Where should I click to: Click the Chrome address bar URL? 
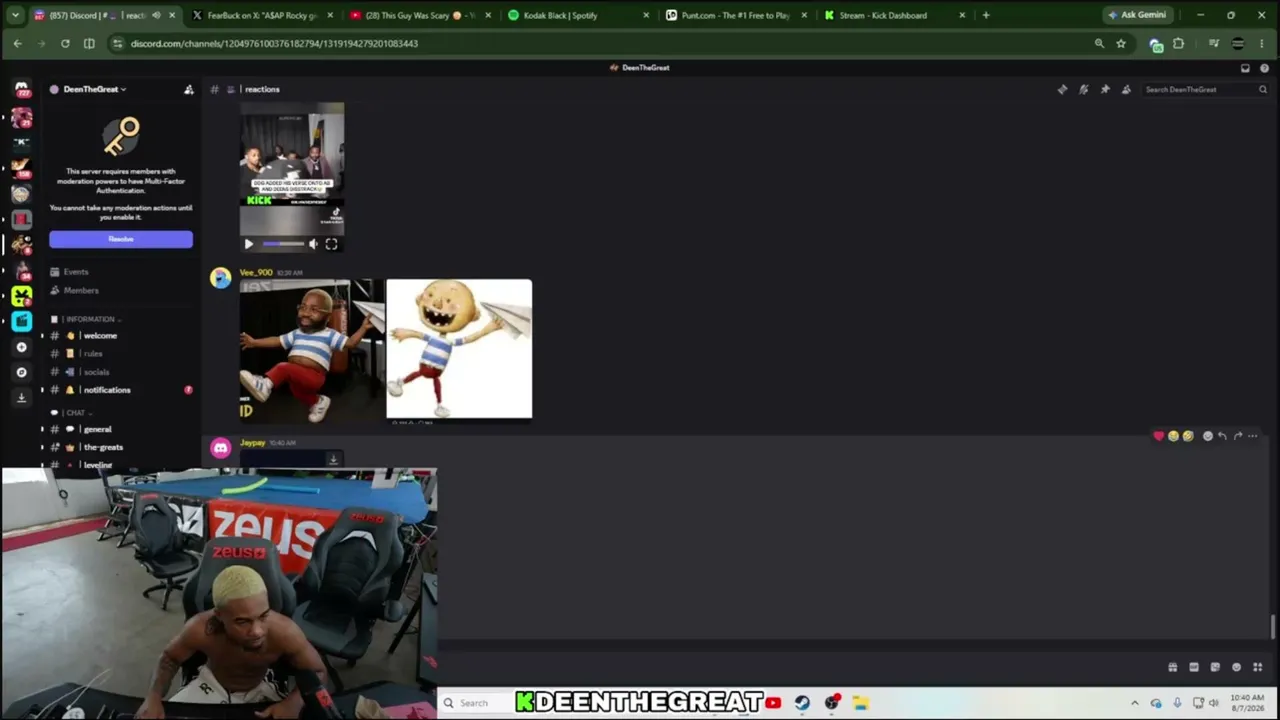point(274,43)
